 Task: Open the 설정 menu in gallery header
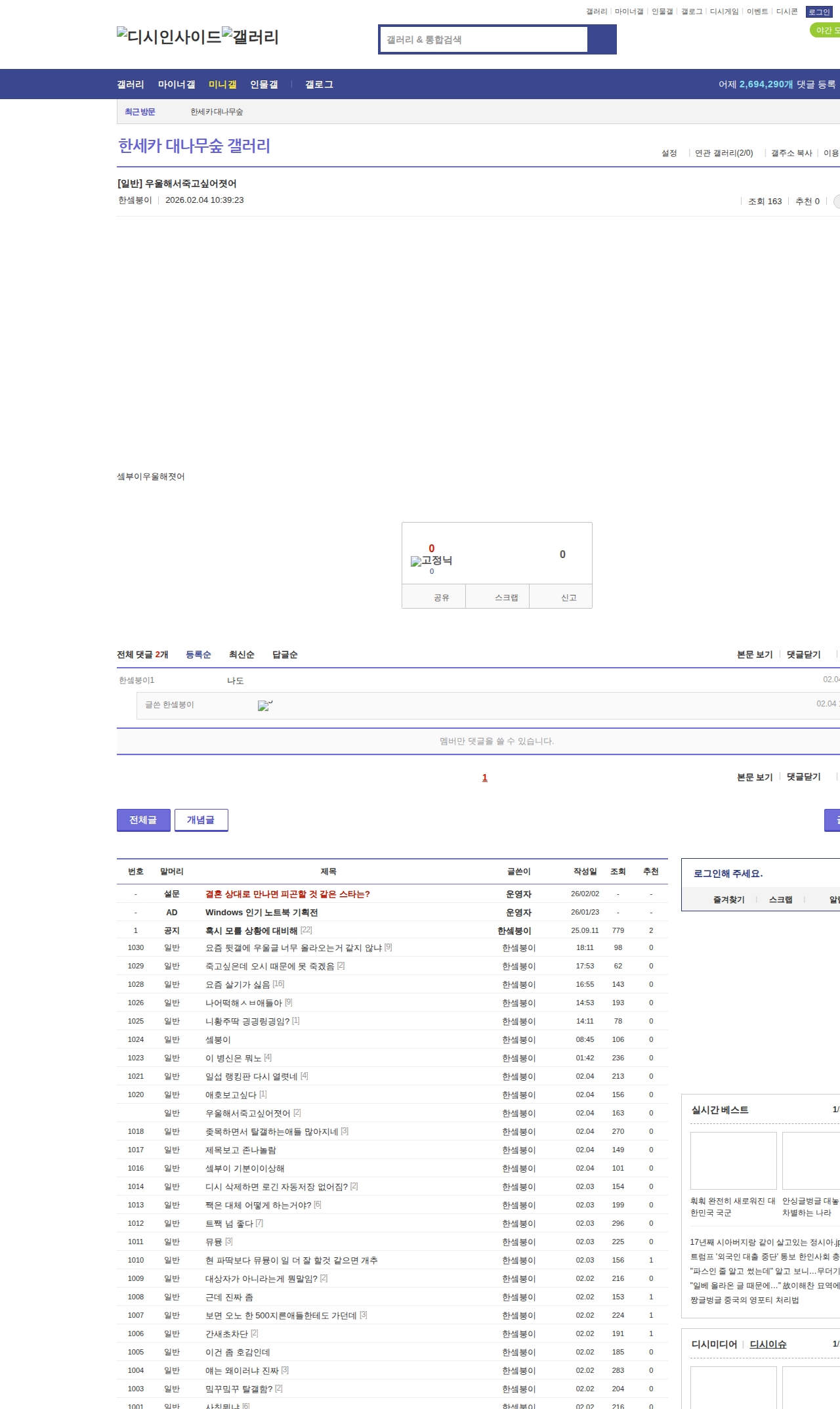[669, 153]
